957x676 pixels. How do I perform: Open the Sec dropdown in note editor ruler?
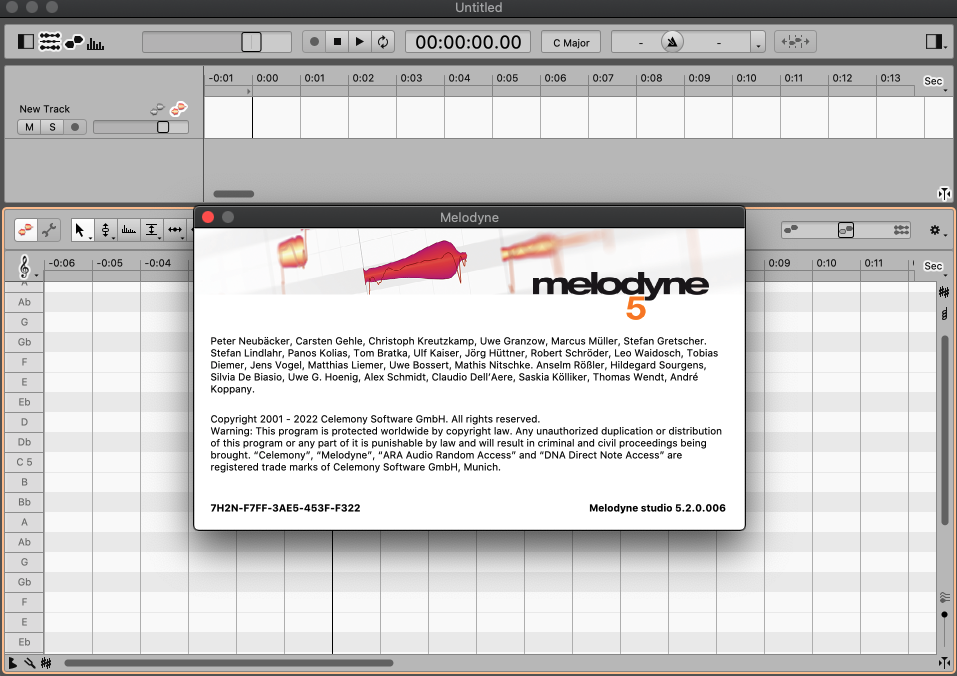(x=935, y=267)
